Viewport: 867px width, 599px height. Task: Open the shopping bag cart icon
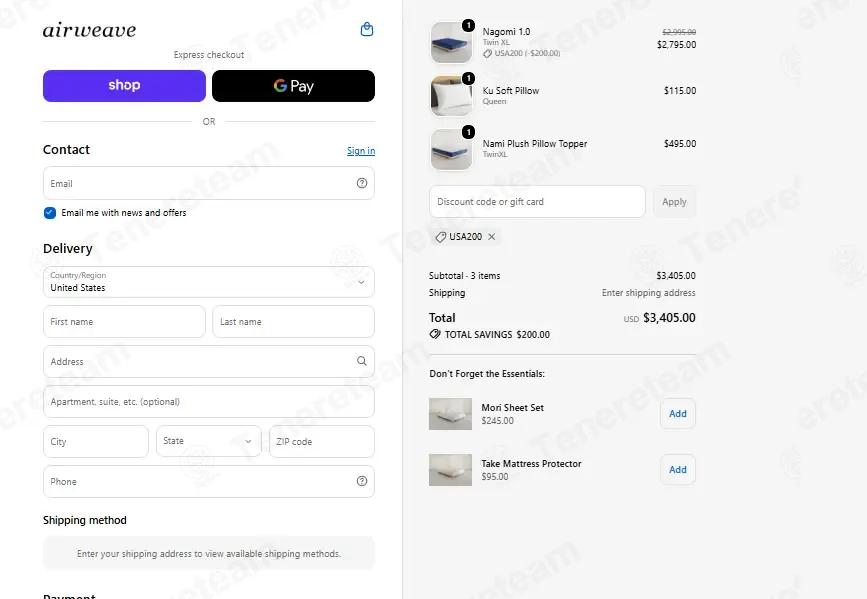[367, 29]
